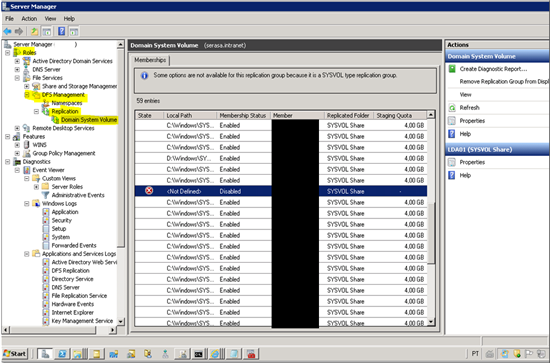Select the <Not Defined> Disabled row
550x363 pixels.
pos(281,191)
